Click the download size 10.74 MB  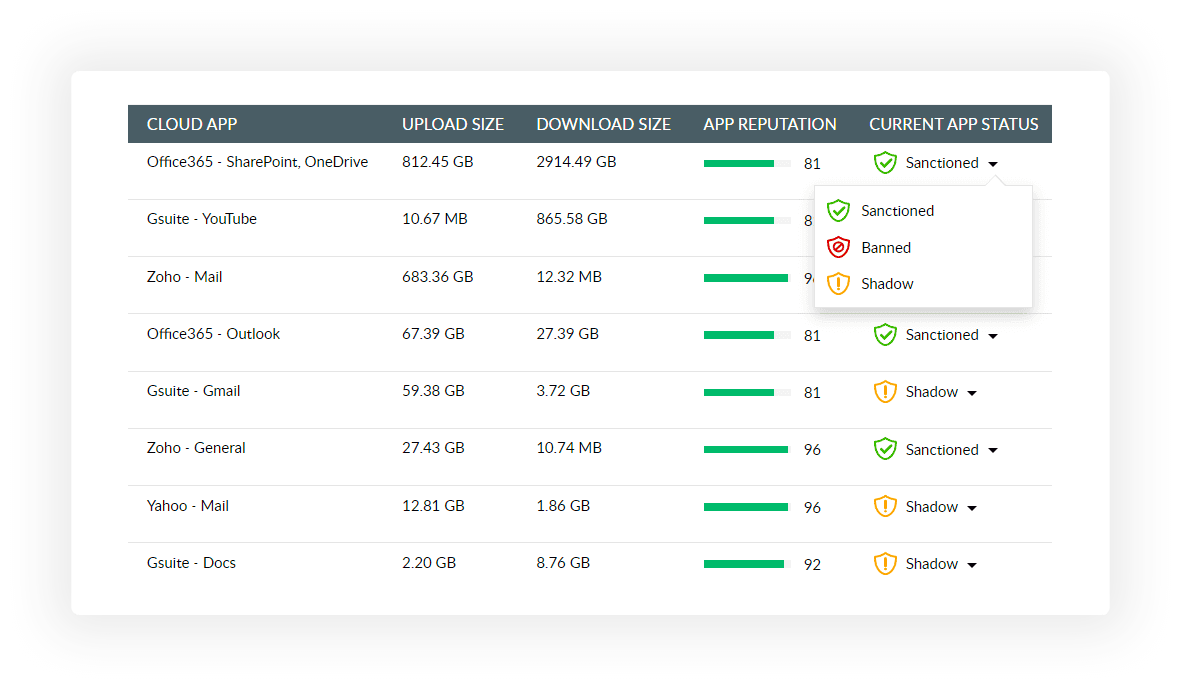coord(568,448)
